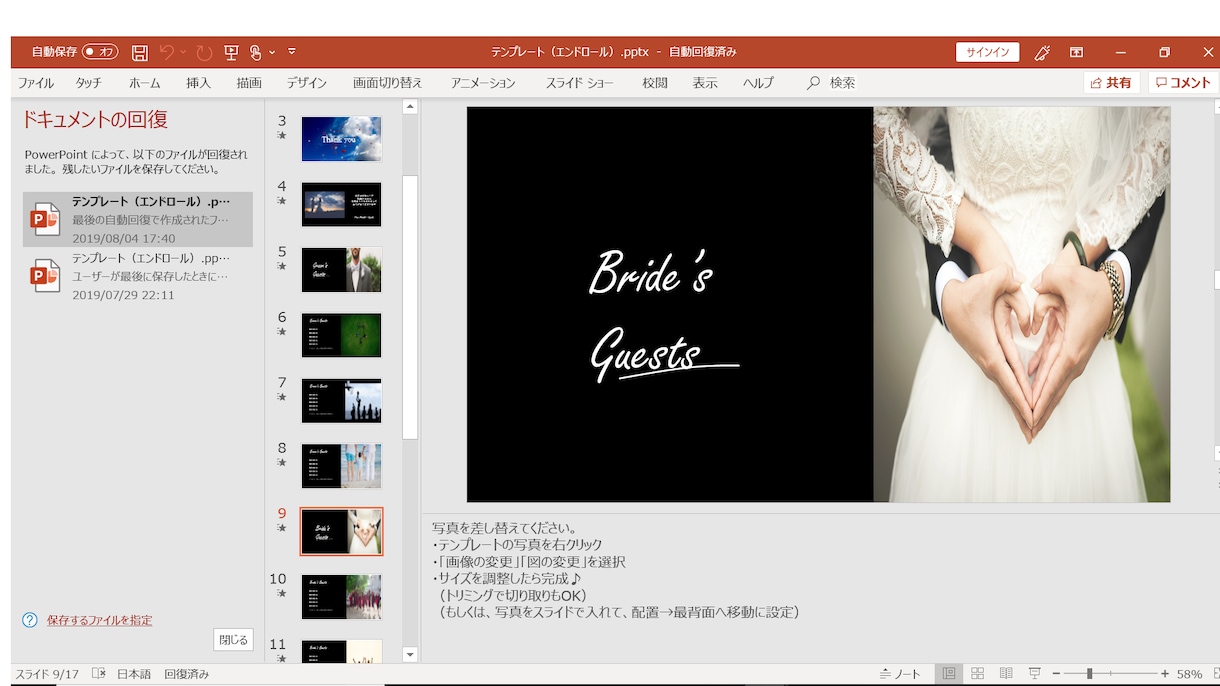Screen dimensions: 1220x686
Task: Click the 保存するファイルを指定 link
Action: click(x=100, y=620)
